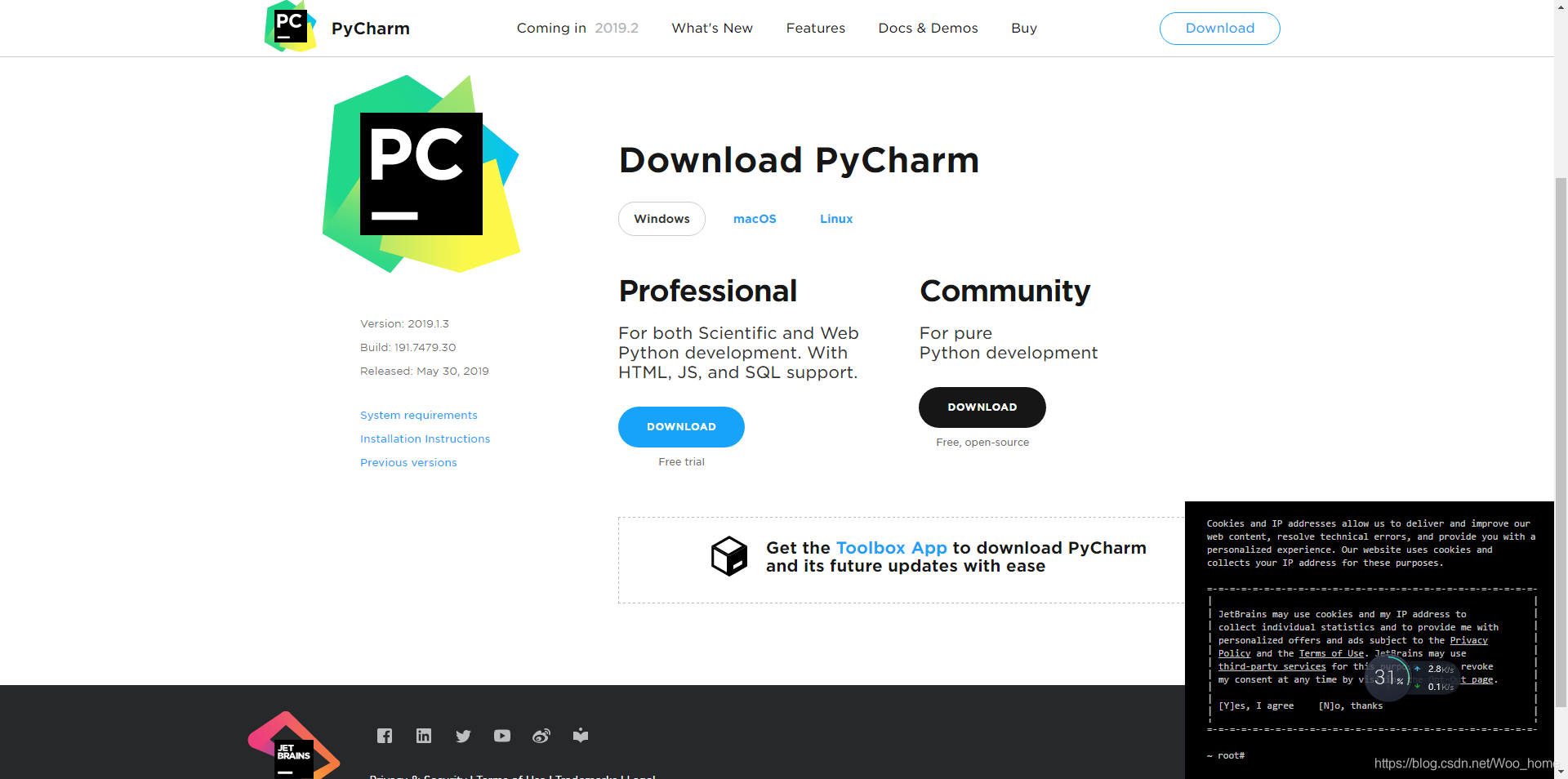Open the YouTube social icon
The image size is (1568, 779).
click(502, 736)
